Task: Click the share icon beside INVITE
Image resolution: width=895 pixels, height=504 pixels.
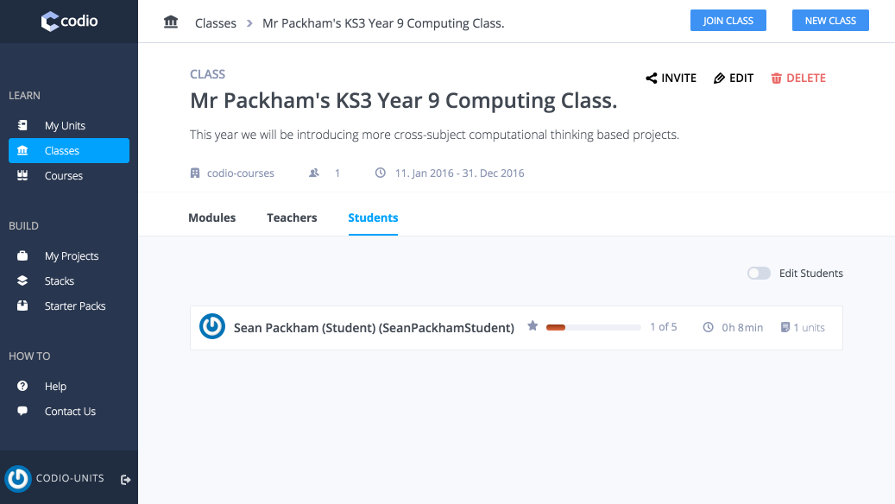Action: [651, 78]
